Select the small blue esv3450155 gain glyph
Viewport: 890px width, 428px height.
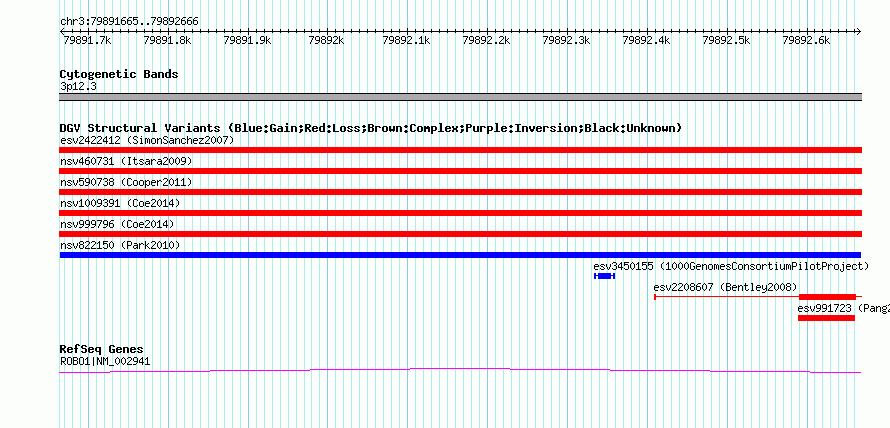click(604, 276)
